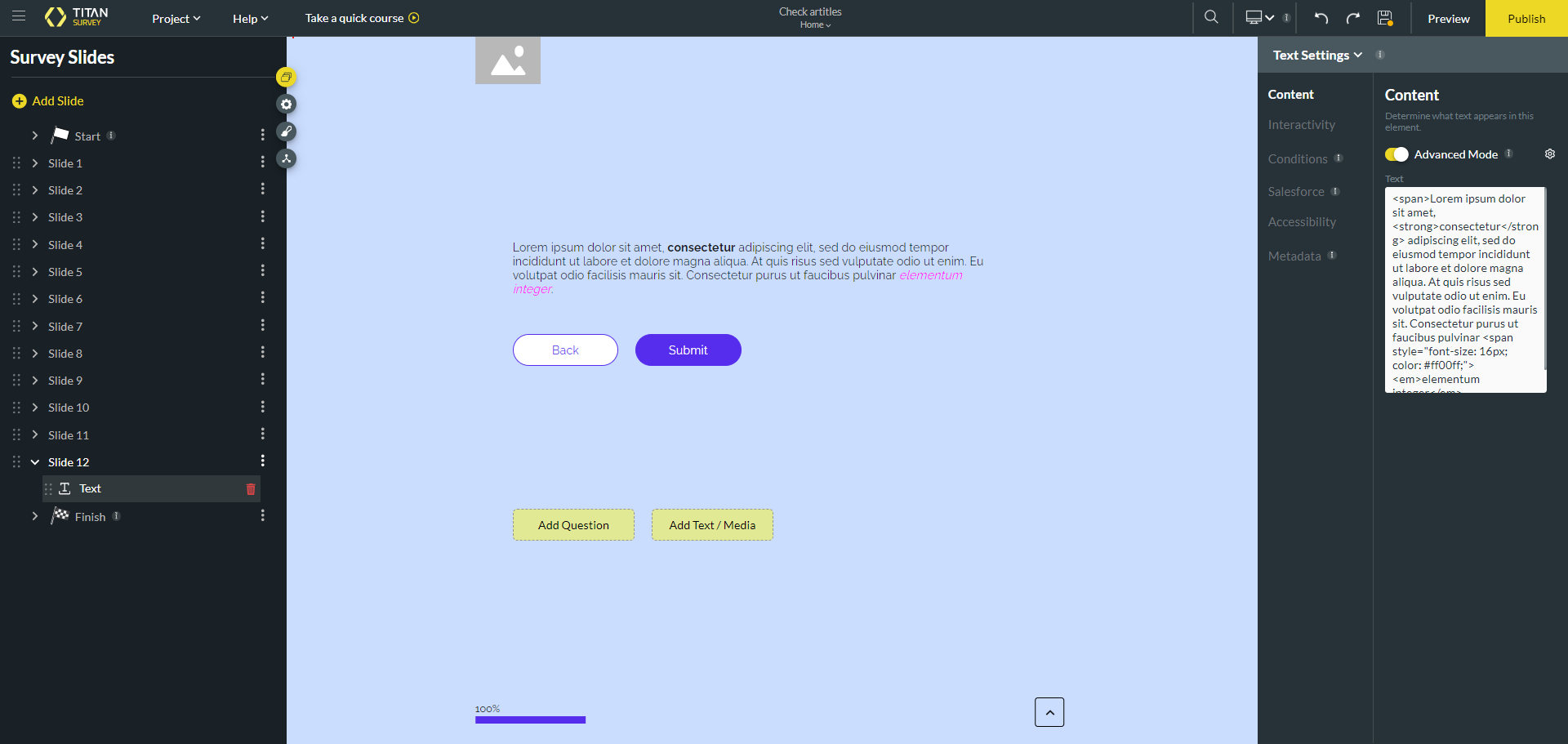The width and height of the screenshot is (1568, 744).
Task: Open the gear settings icon beside canvas
Action: 286,105
